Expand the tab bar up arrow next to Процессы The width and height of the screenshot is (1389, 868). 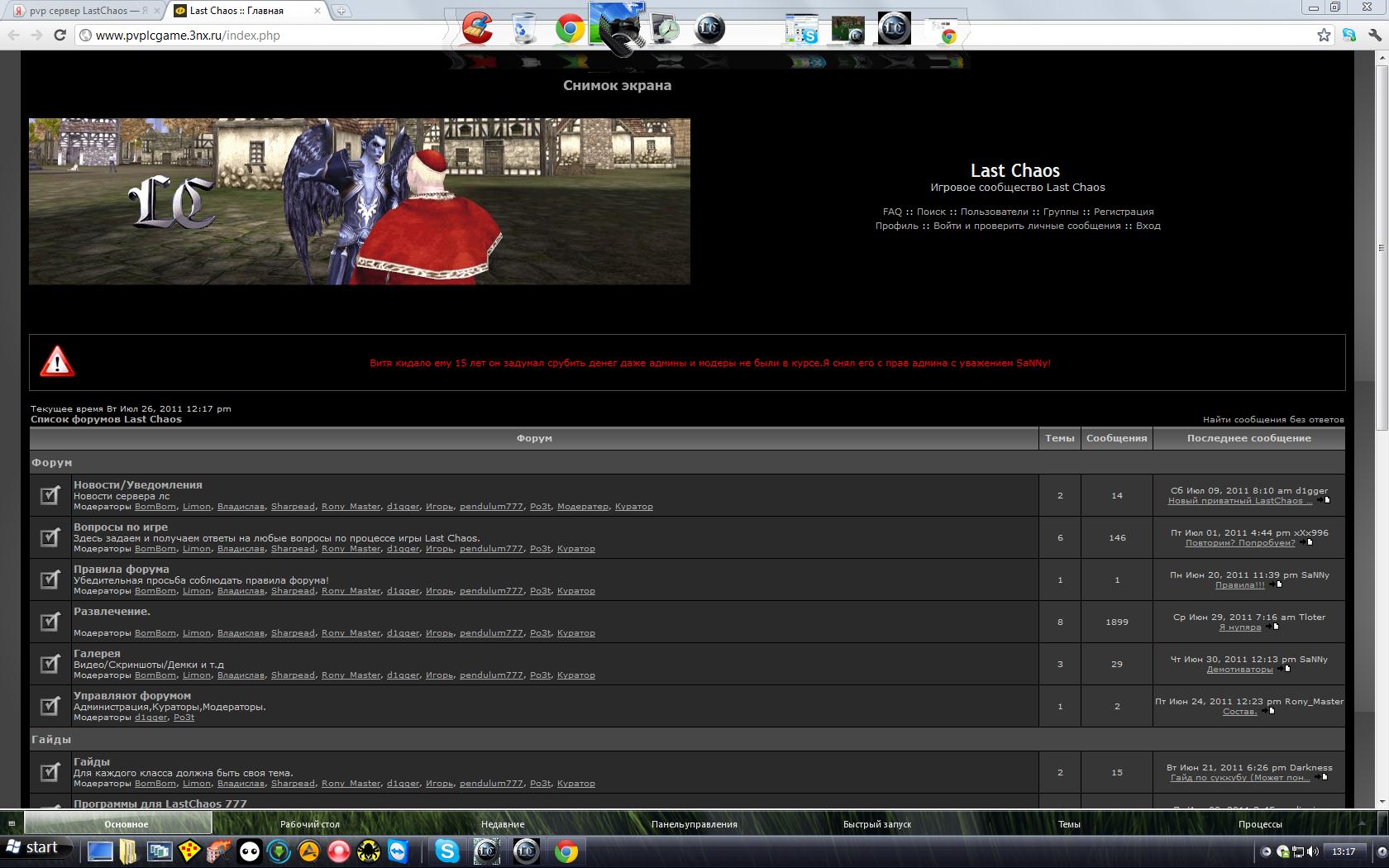[1362, 823]
